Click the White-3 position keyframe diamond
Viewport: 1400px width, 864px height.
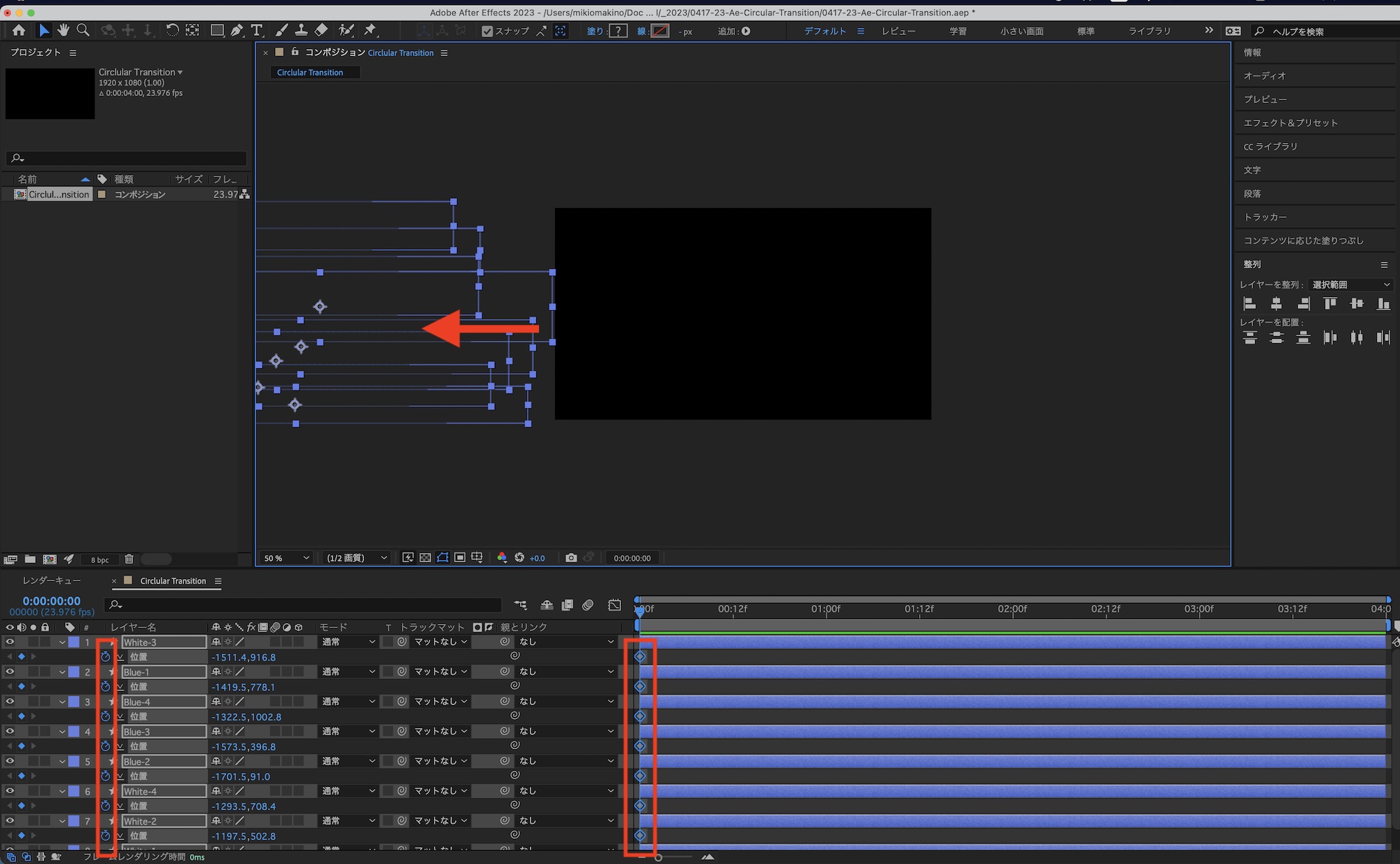pos(640,657)
